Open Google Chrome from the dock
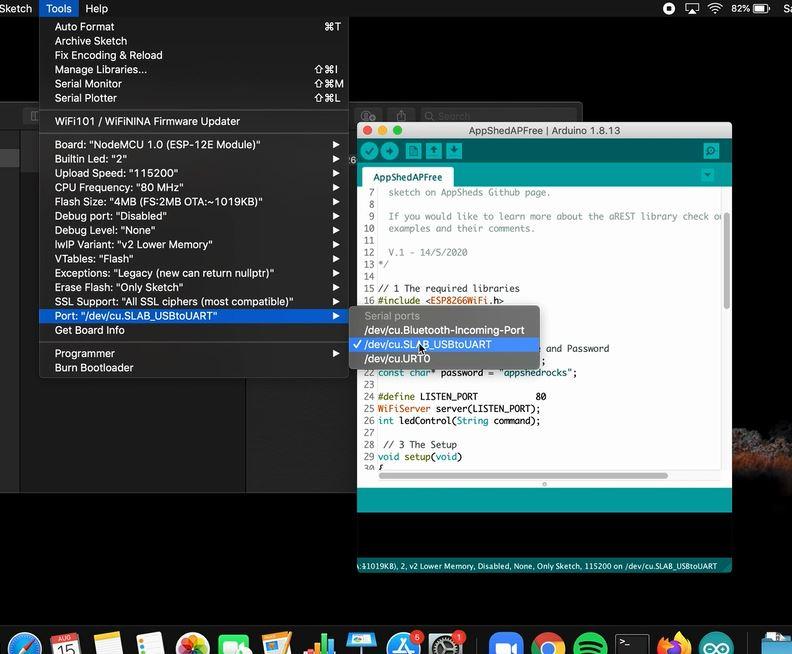The height and width of the screenshot is (654, 792). click(x=548, y=643)
